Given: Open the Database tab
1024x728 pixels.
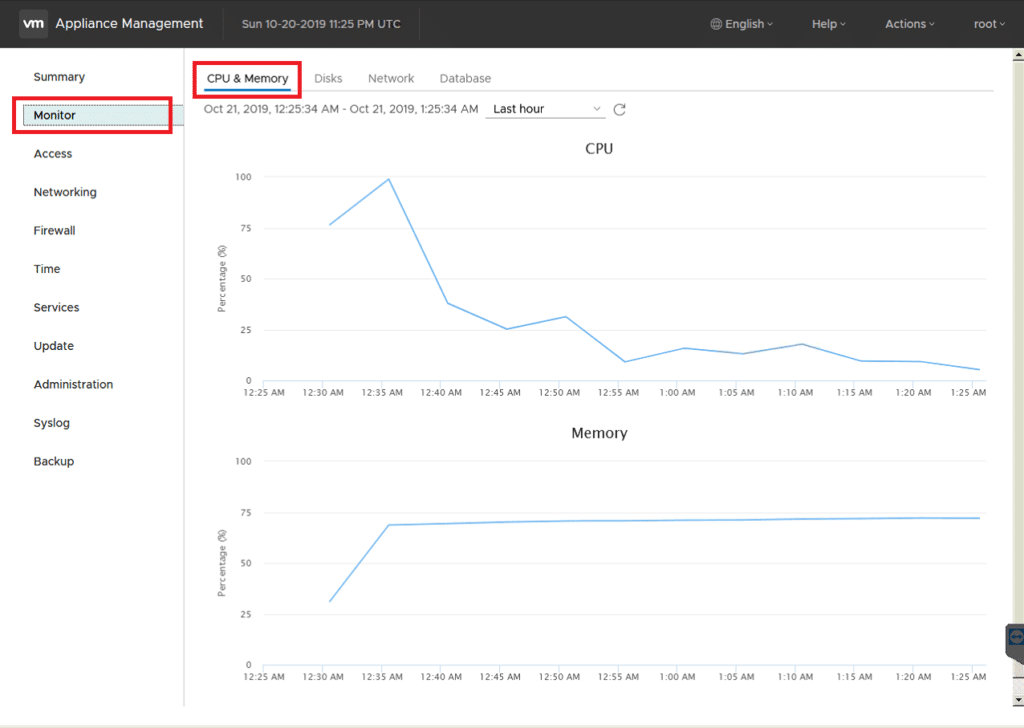Looking at the screenshot, I should 465,78.
